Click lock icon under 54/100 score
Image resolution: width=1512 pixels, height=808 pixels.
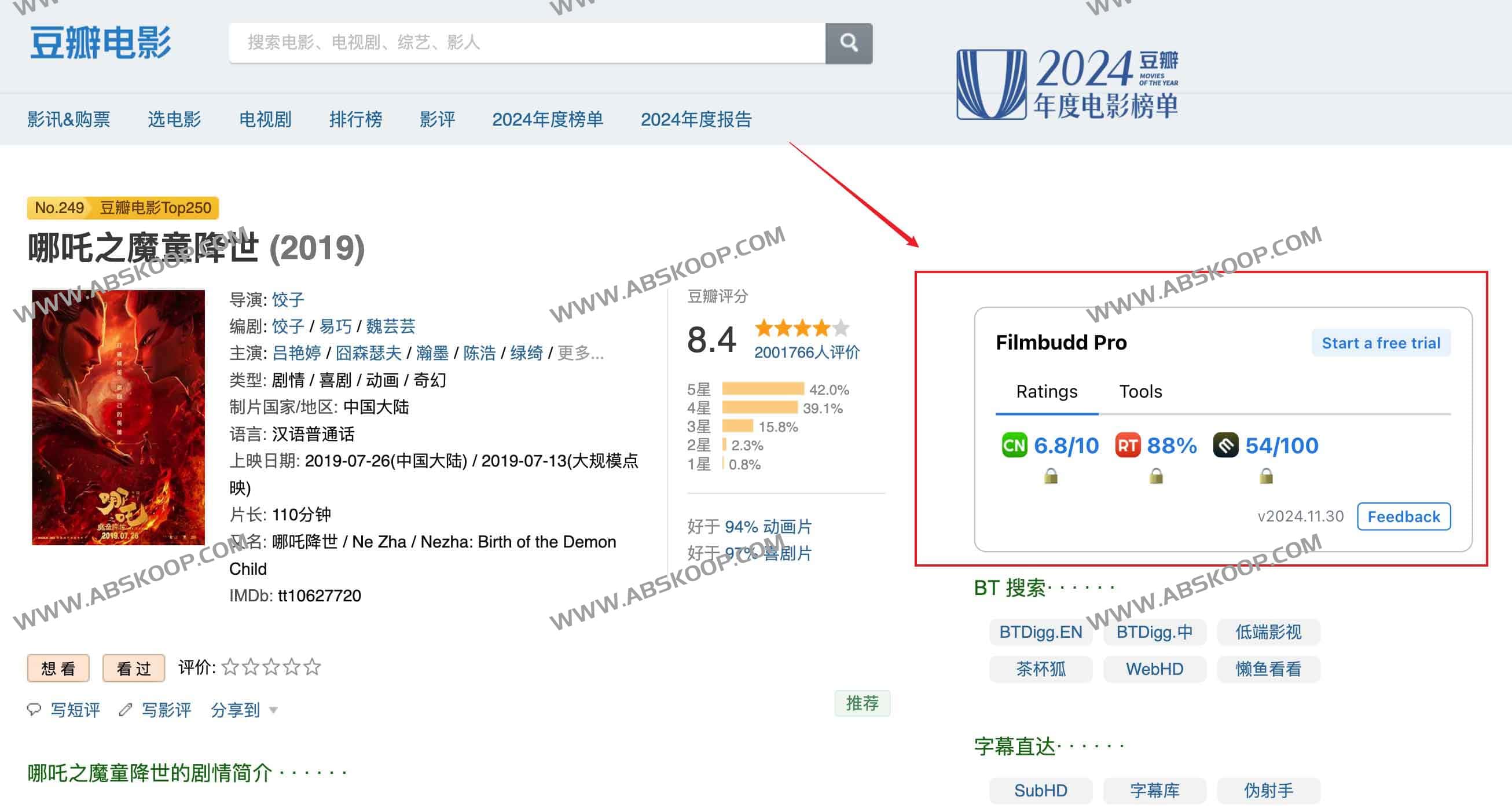(x=1266, y=476)
